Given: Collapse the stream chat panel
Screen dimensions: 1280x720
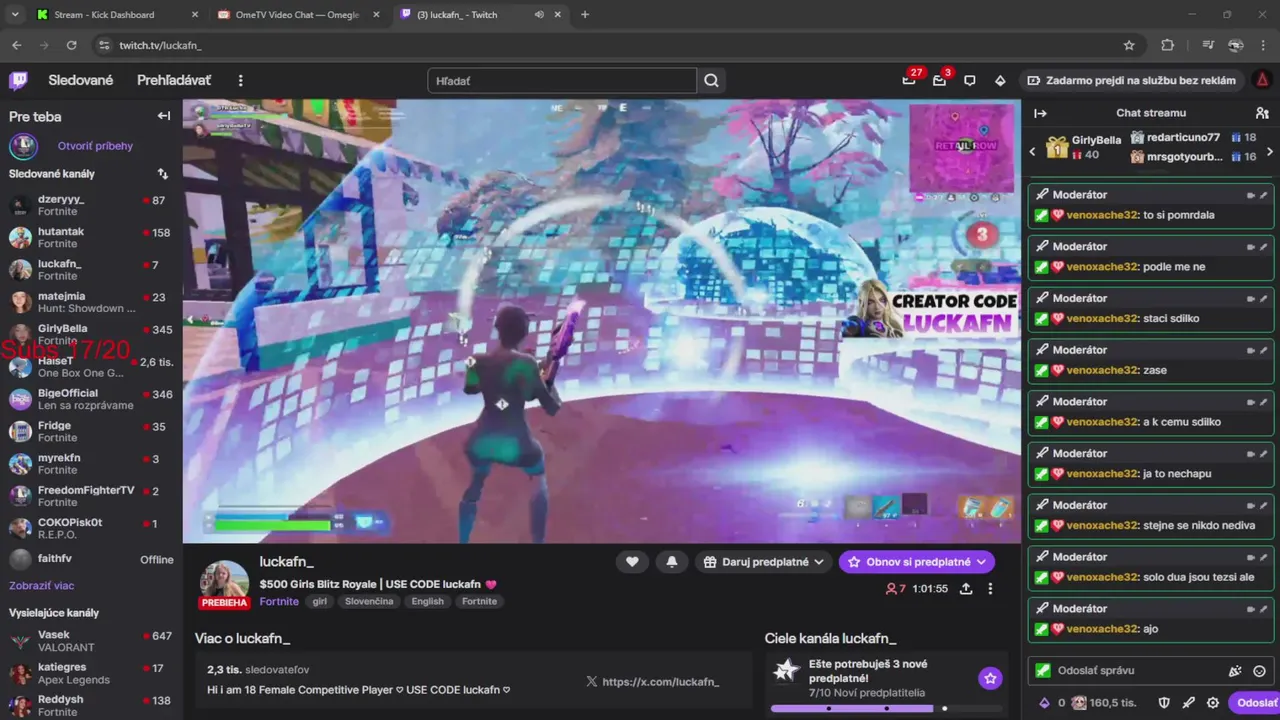Looking at the screenshot, I should (1040, 113).
